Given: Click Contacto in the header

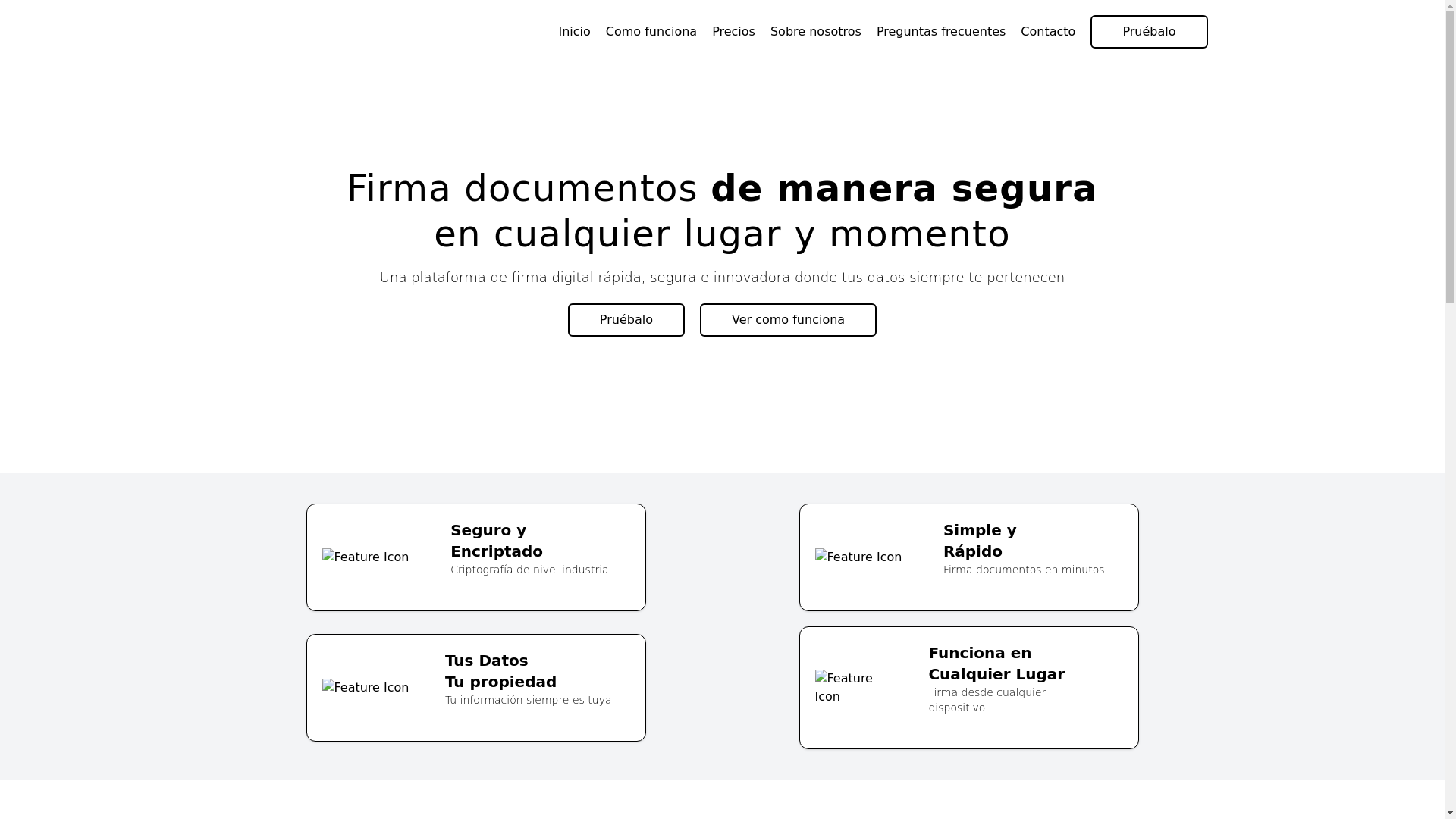Looking at the screenshot, I should (x=1047, y=32).
